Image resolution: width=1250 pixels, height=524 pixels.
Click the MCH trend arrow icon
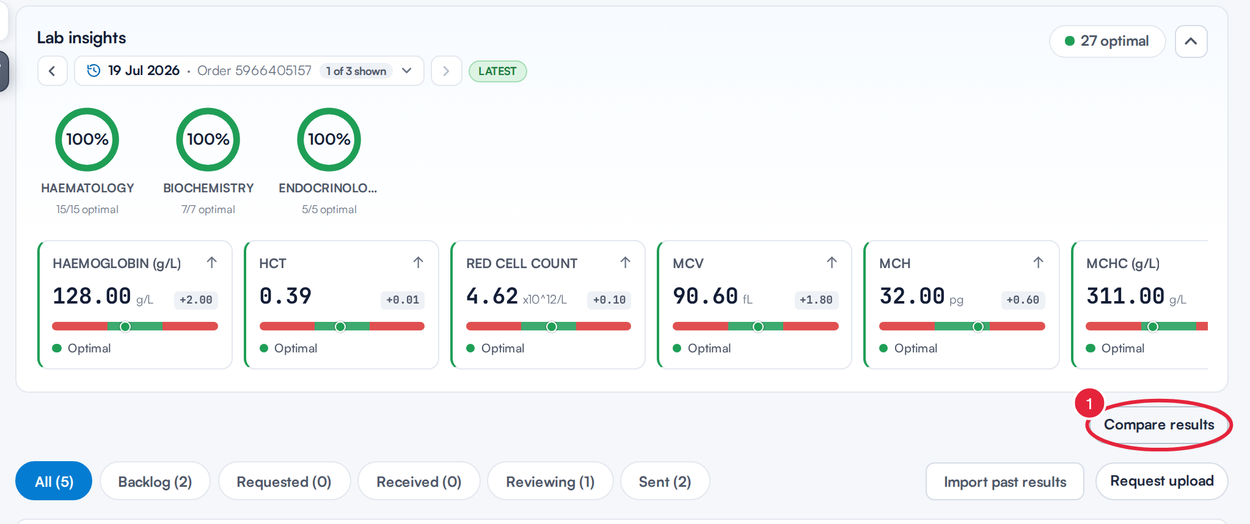pyautogui.click(x=1038, y=263)
